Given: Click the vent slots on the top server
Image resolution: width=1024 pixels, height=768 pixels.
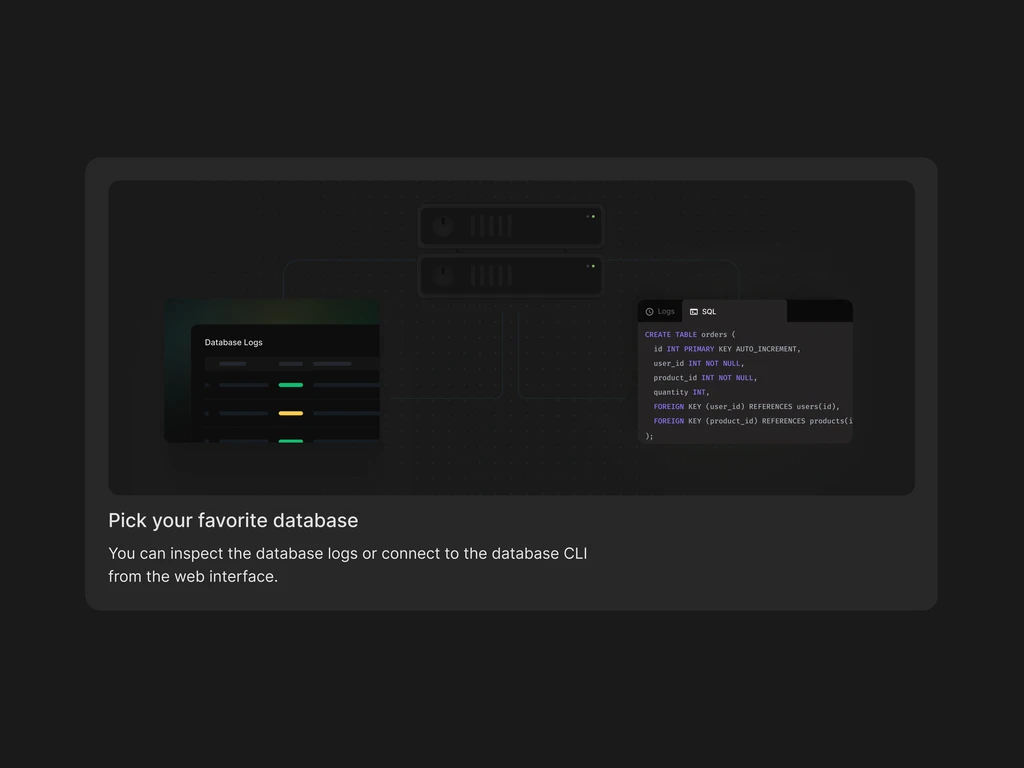Looking at the screenshot, I should [x=490, y=226].
